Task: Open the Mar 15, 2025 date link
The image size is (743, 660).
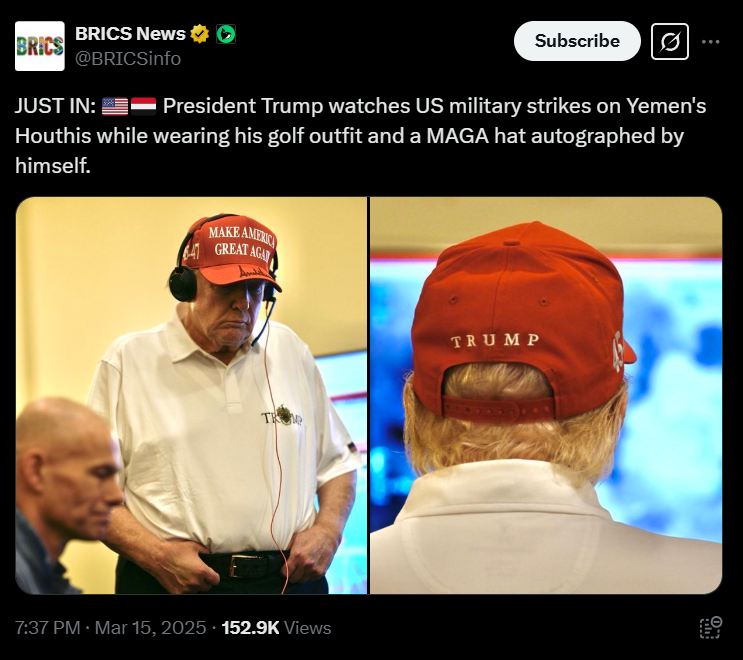Action: click(x=150, y=628)
